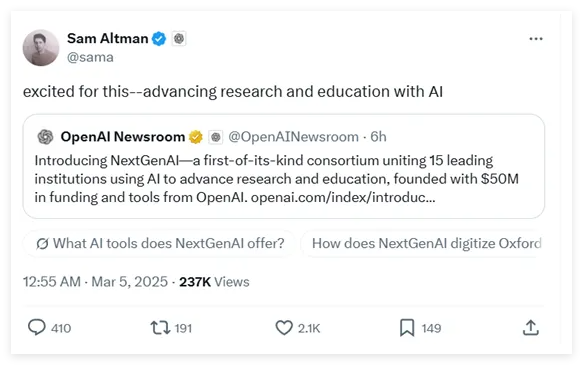Visit the @sama handle

[x=90, y=57]
